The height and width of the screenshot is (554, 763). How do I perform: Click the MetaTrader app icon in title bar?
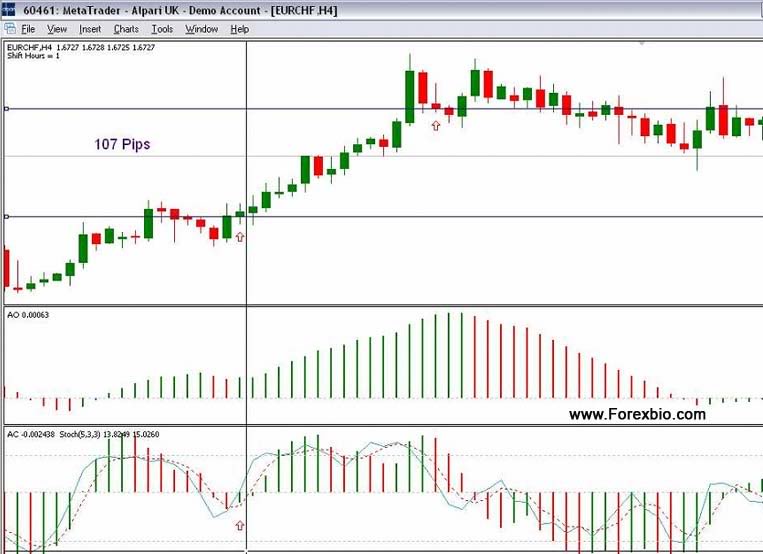point(8,9)
